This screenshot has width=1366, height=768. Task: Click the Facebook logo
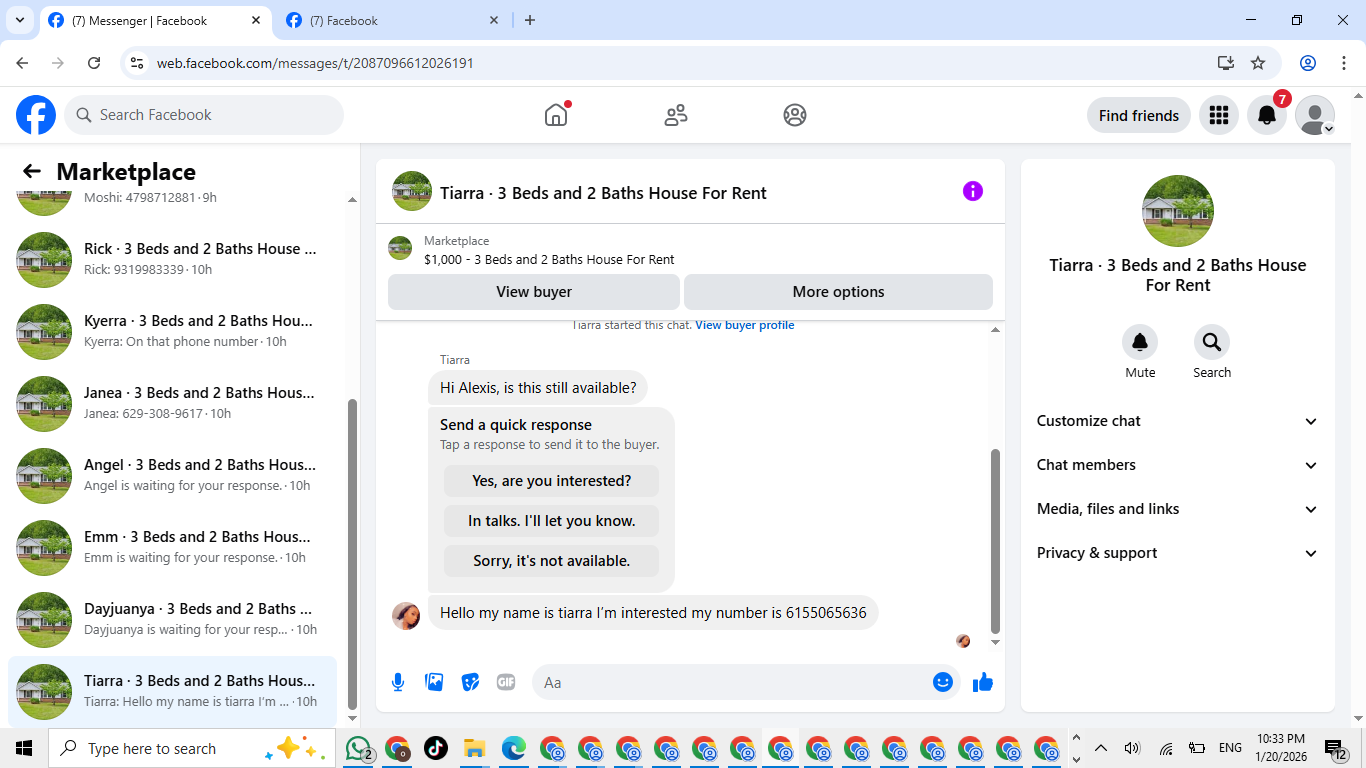pyautogui.click(x=36, y=115)
